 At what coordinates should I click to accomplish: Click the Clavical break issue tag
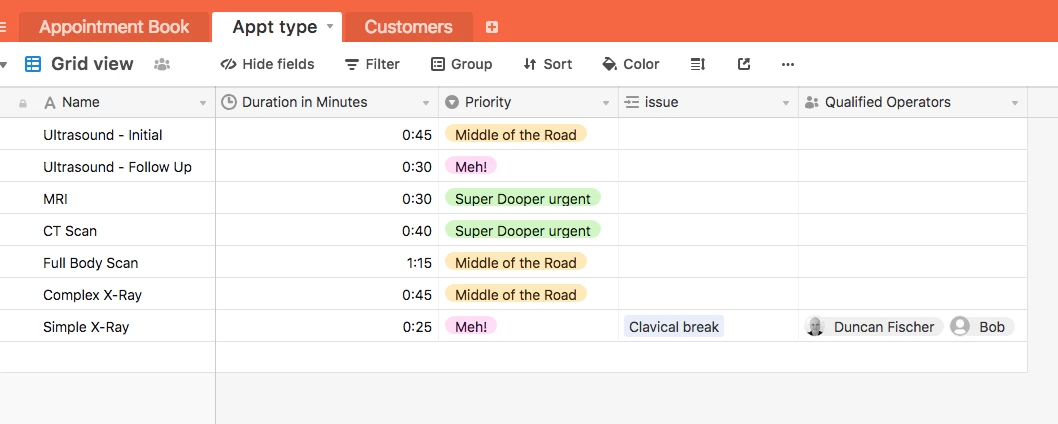674,327
